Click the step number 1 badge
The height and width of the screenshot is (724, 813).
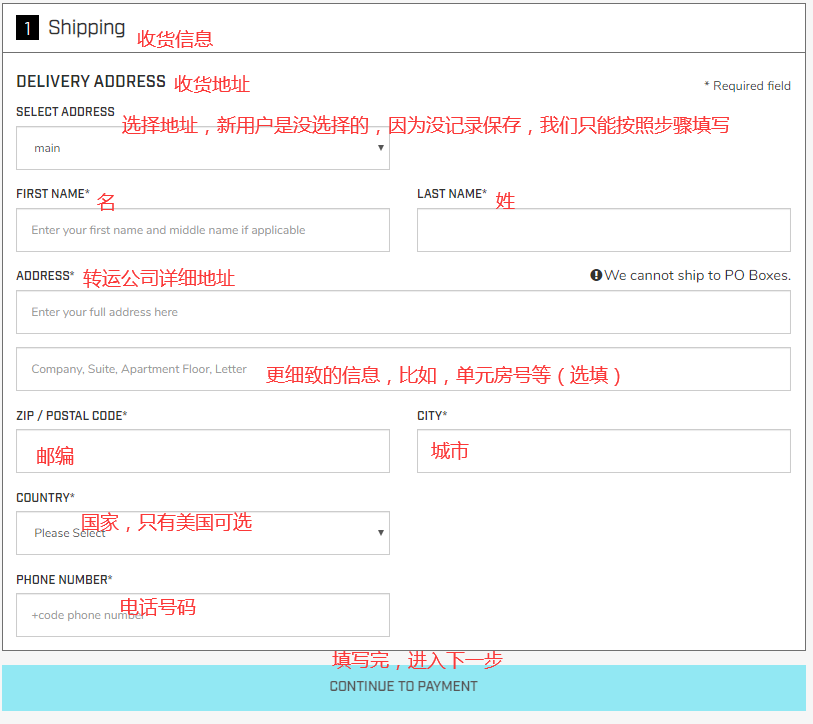pyautogui.click(x=27, y=29)
